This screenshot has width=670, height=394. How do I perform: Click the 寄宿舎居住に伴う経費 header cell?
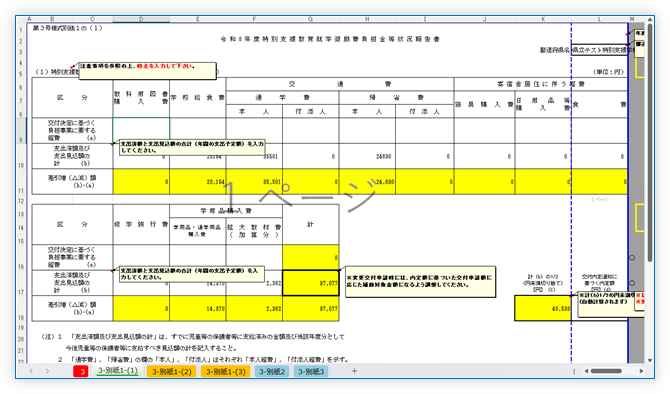[x=541, y=84]
